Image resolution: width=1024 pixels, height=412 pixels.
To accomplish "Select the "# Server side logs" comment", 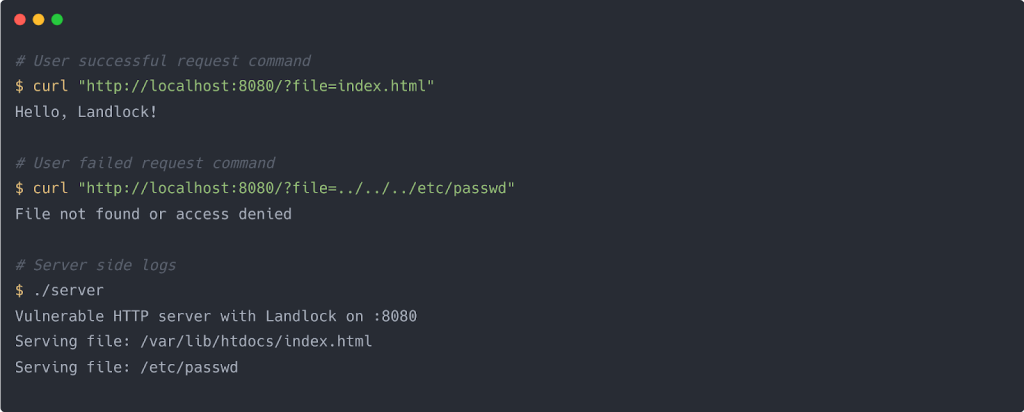I will 95,265.
